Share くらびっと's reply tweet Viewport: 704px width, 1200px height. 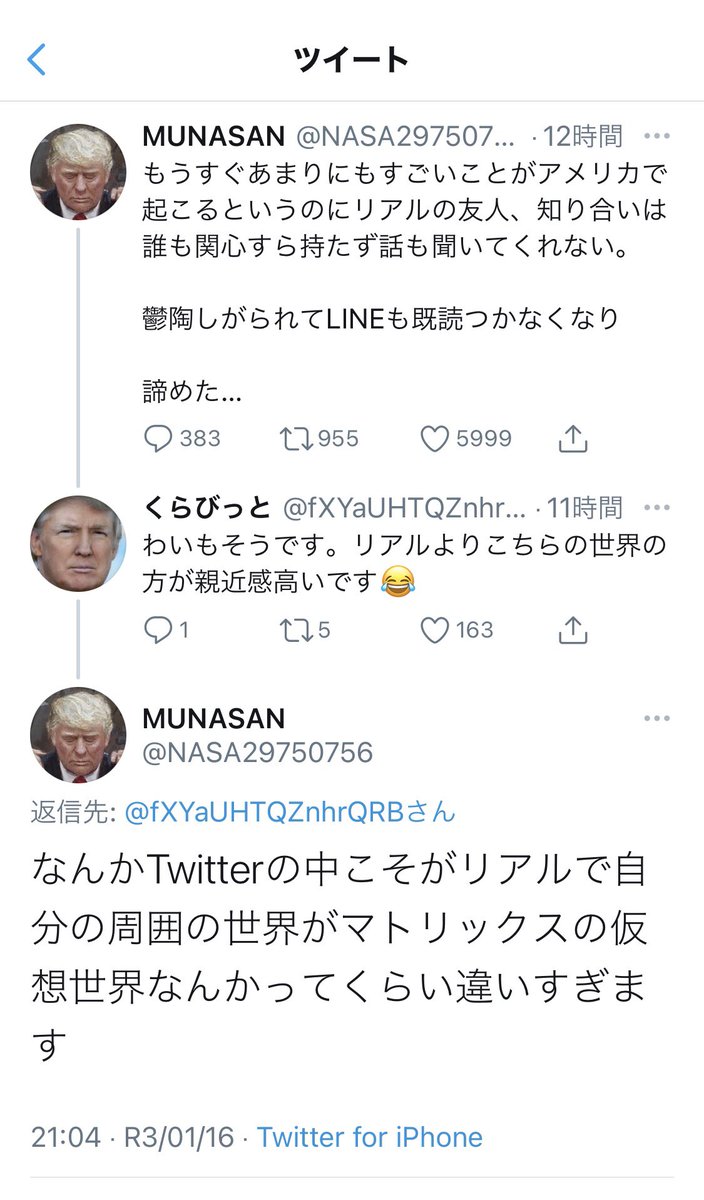click(572, 630)
